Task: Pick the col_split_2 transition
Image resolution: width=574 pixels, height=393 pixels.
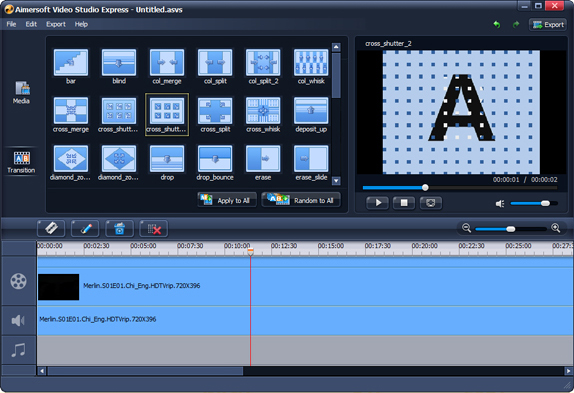Action: click(x=263, y=63)
